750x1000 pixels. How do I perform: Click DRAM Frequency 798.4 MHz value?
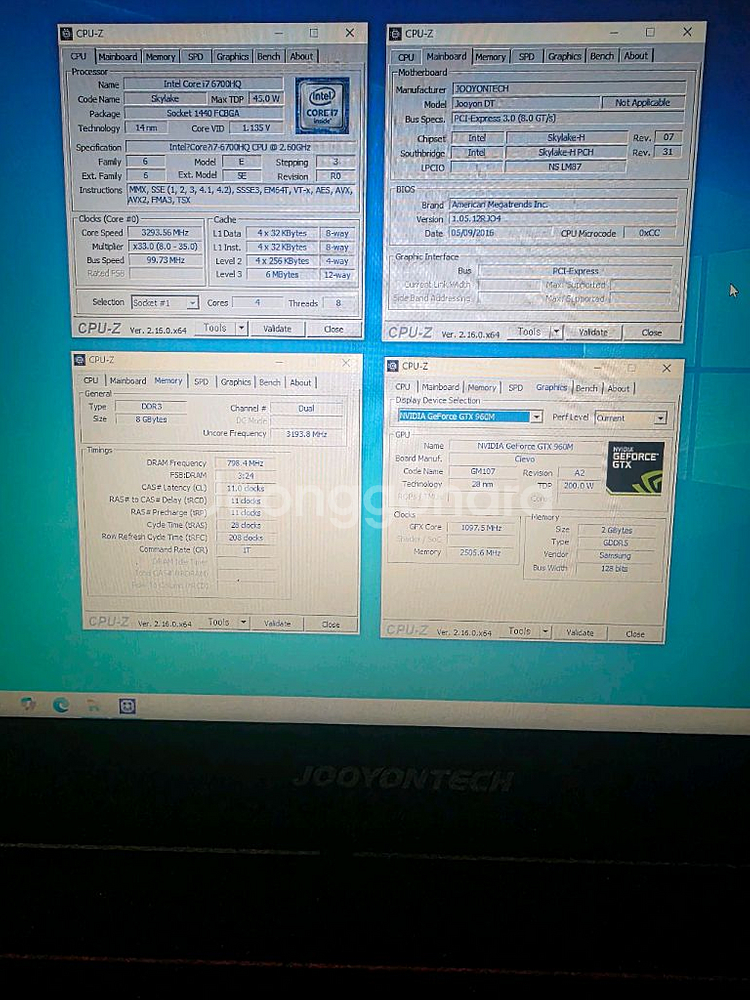point(245,463)
